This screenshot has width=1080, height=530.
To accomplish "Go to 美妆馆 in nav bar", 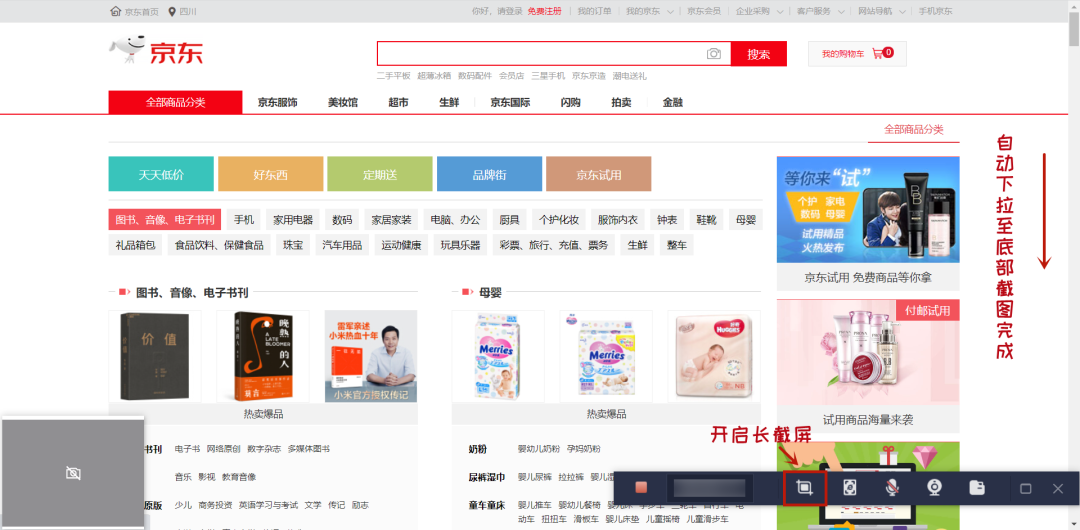I will coord(342,103).
